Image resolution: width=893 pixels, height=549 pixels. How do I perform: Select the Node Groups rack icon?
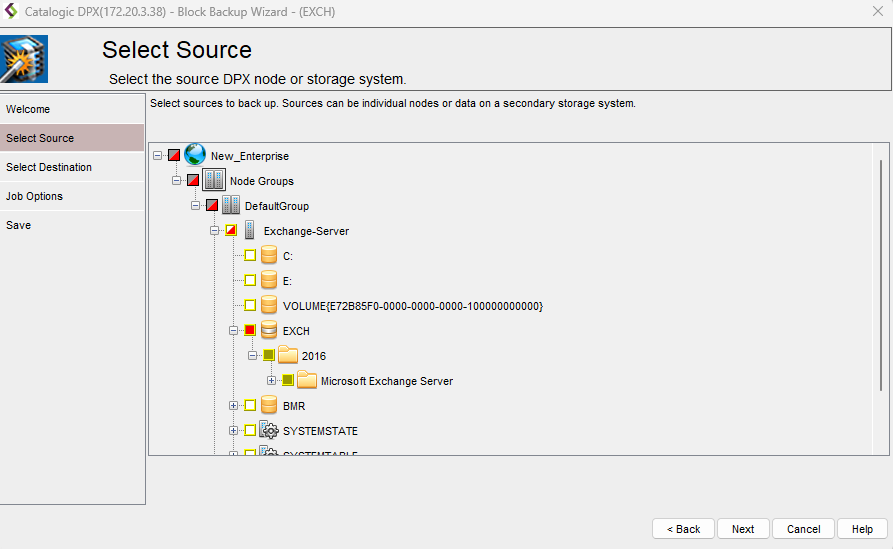[213, 180]
